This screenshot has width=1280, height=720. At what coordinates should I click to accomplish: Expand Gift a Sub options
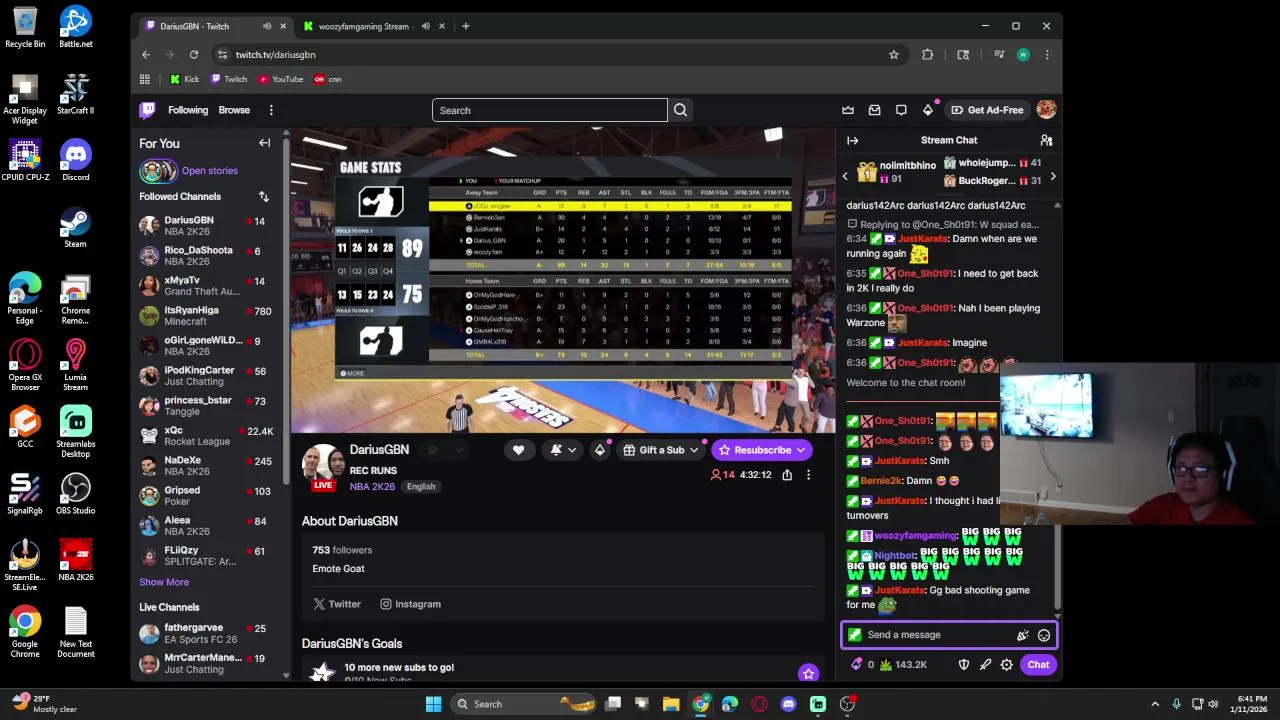point(661,450)
